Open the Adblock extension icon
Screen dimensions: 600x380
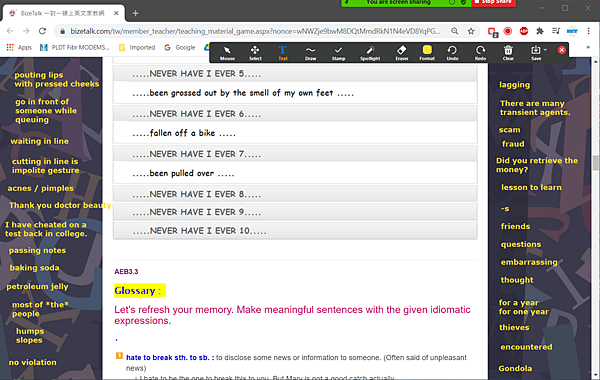(524, 31)
